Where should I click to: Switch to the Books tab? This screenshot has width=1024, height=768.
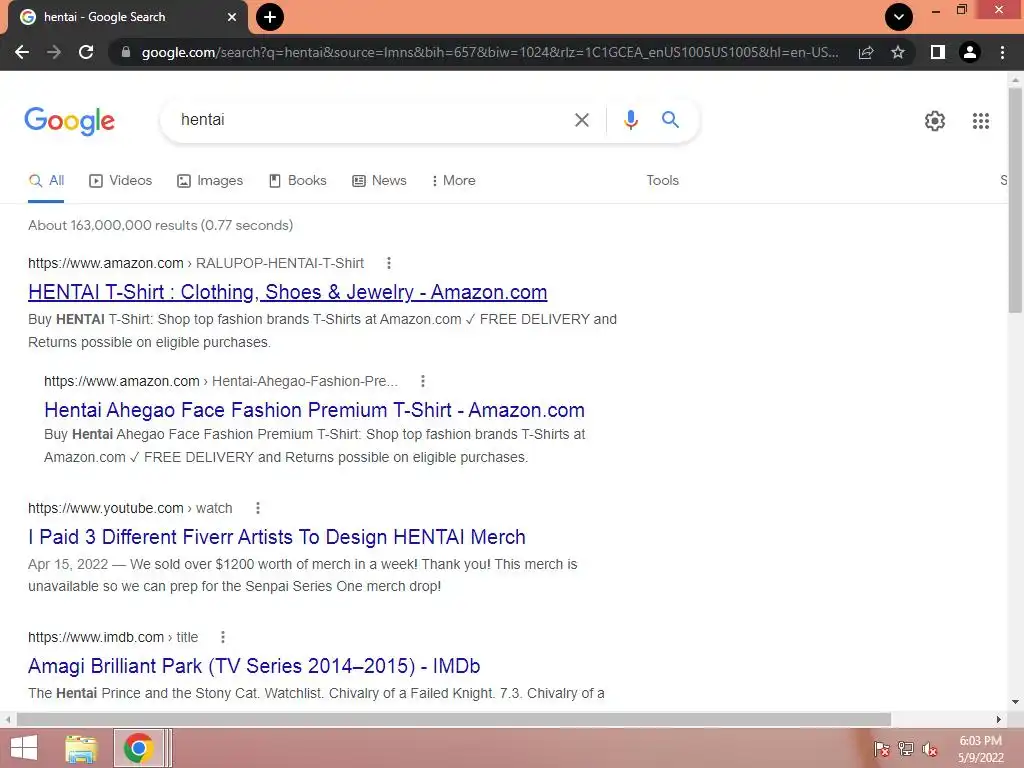click(x=297, y=181)
